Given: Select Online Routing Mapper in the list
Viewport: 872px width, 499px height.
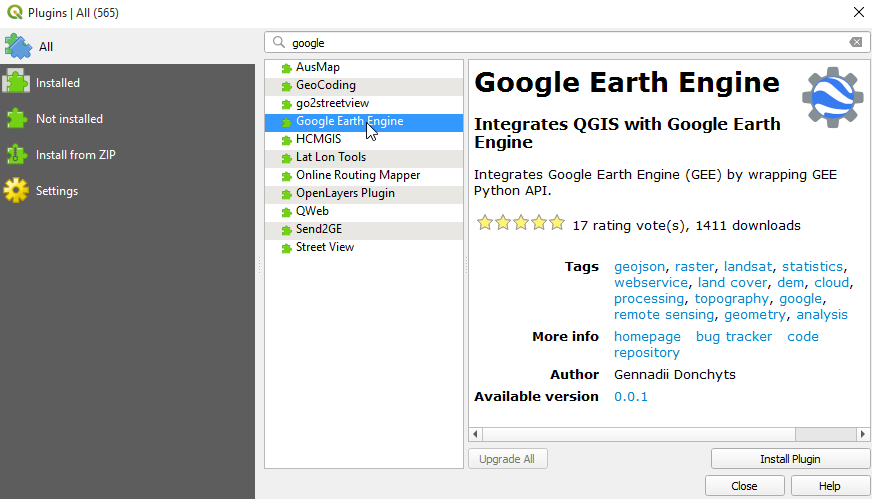Looking at the screenshot, I should [364, 175].
